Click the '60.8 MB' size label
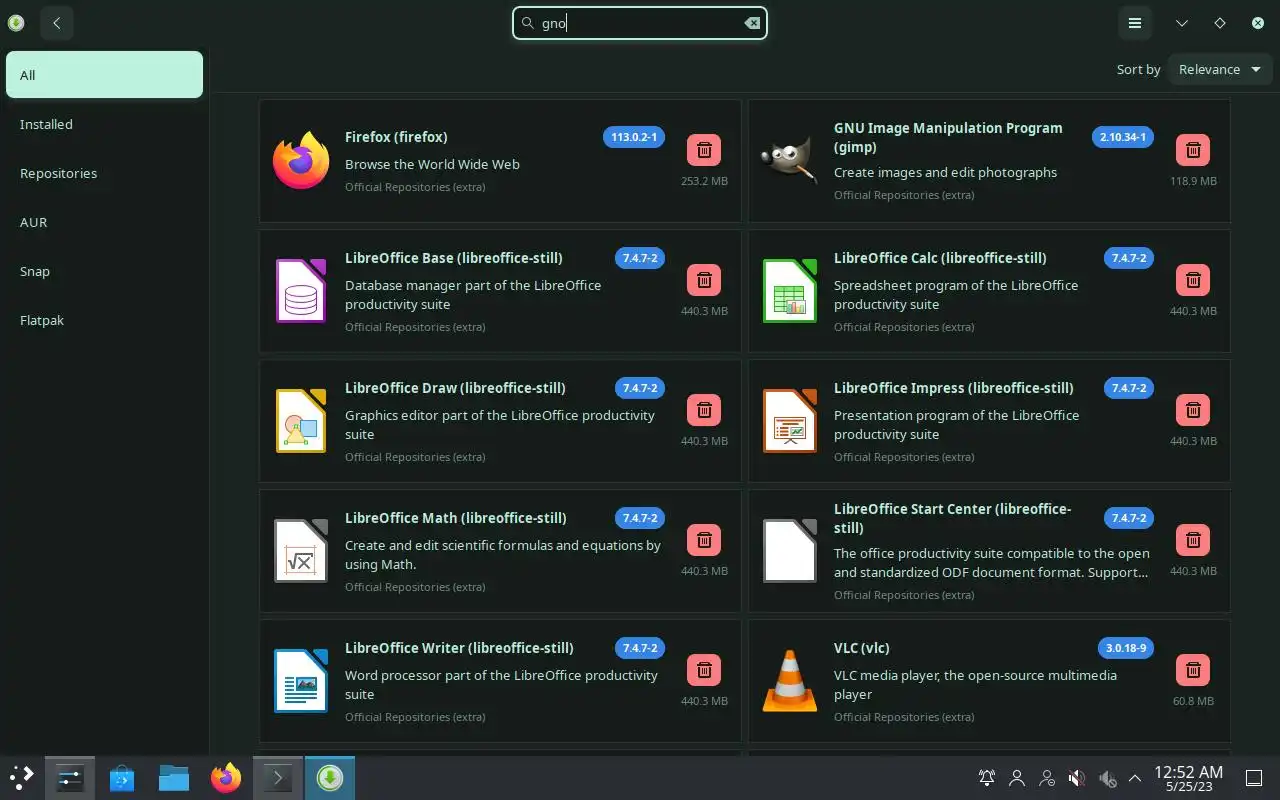The image size is (1280, 800). point(1193,701)
